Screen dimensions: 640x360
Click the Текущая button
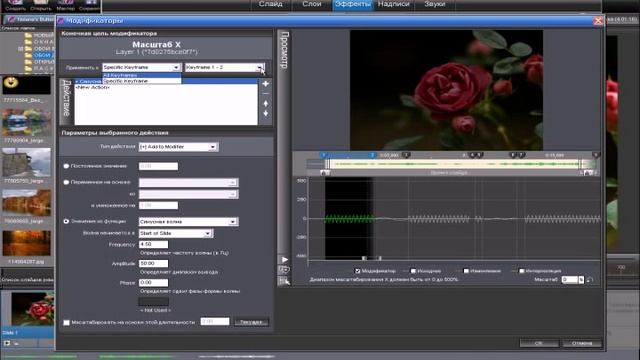pyautogui.click(x=251, y=322)
